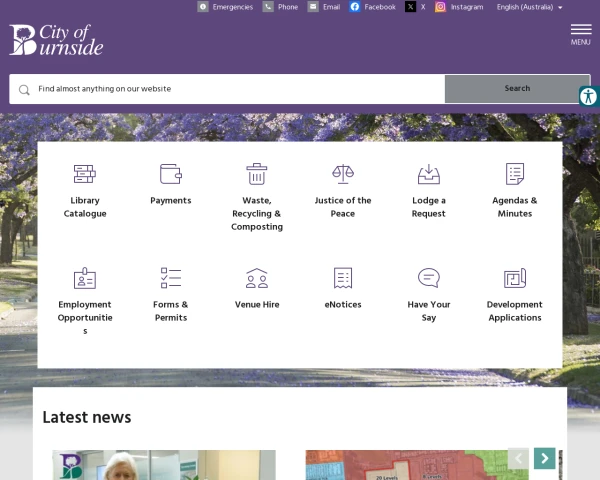Open the hamburger MENU button

tap(581, 34)
